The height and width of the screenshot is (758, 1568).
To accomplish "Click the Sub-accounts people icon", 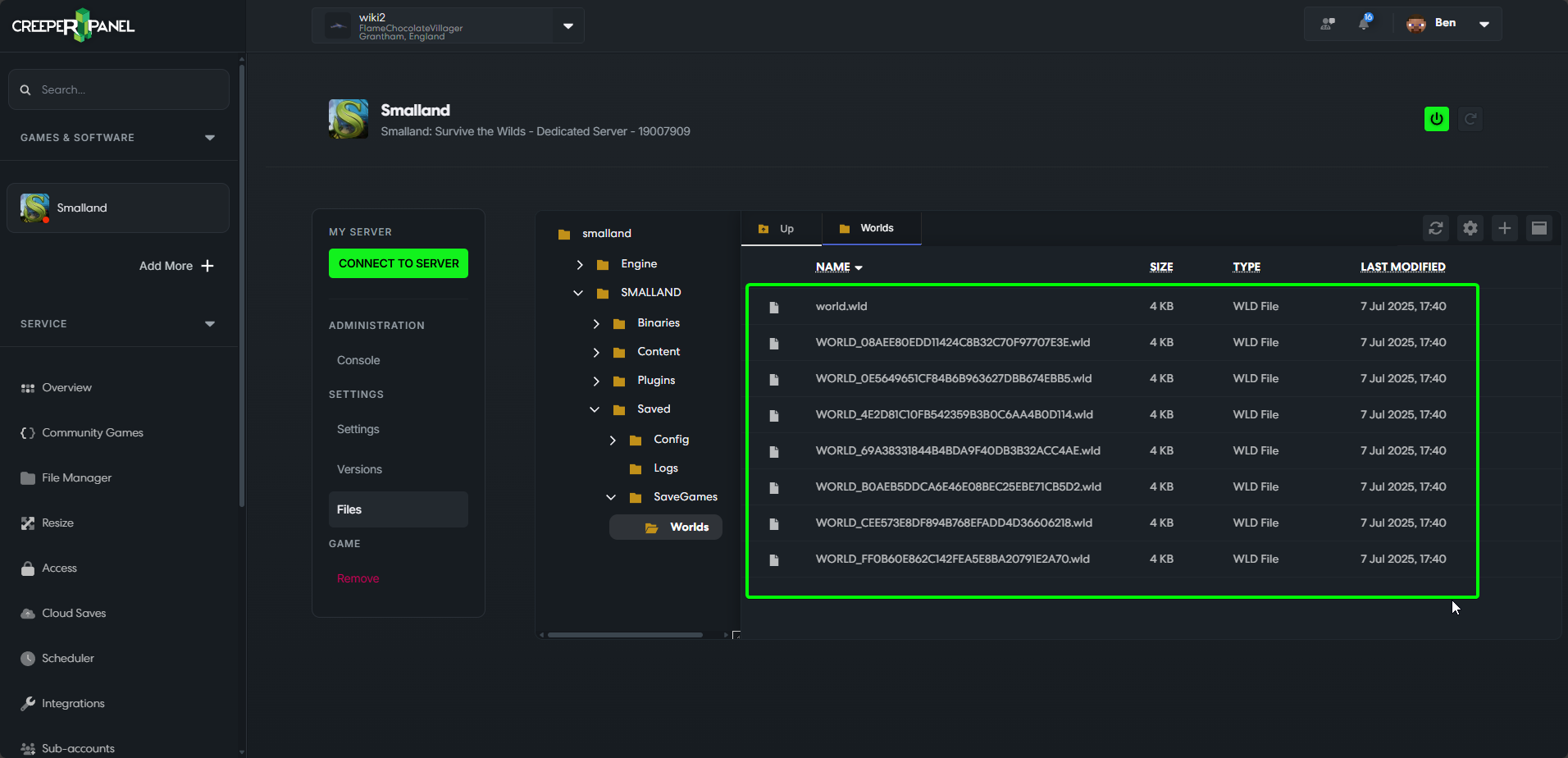I will click(28, 749).
